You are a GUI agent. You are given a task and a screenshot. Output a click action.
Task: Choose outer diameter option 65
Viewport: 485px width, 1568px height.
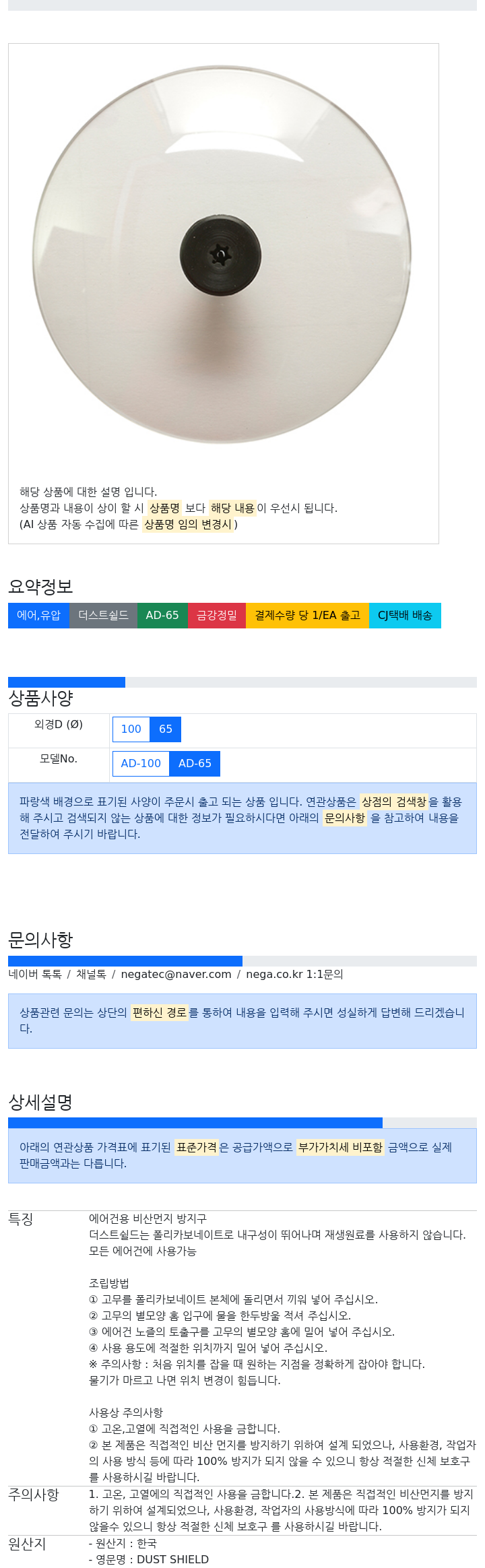coord(166,729)
